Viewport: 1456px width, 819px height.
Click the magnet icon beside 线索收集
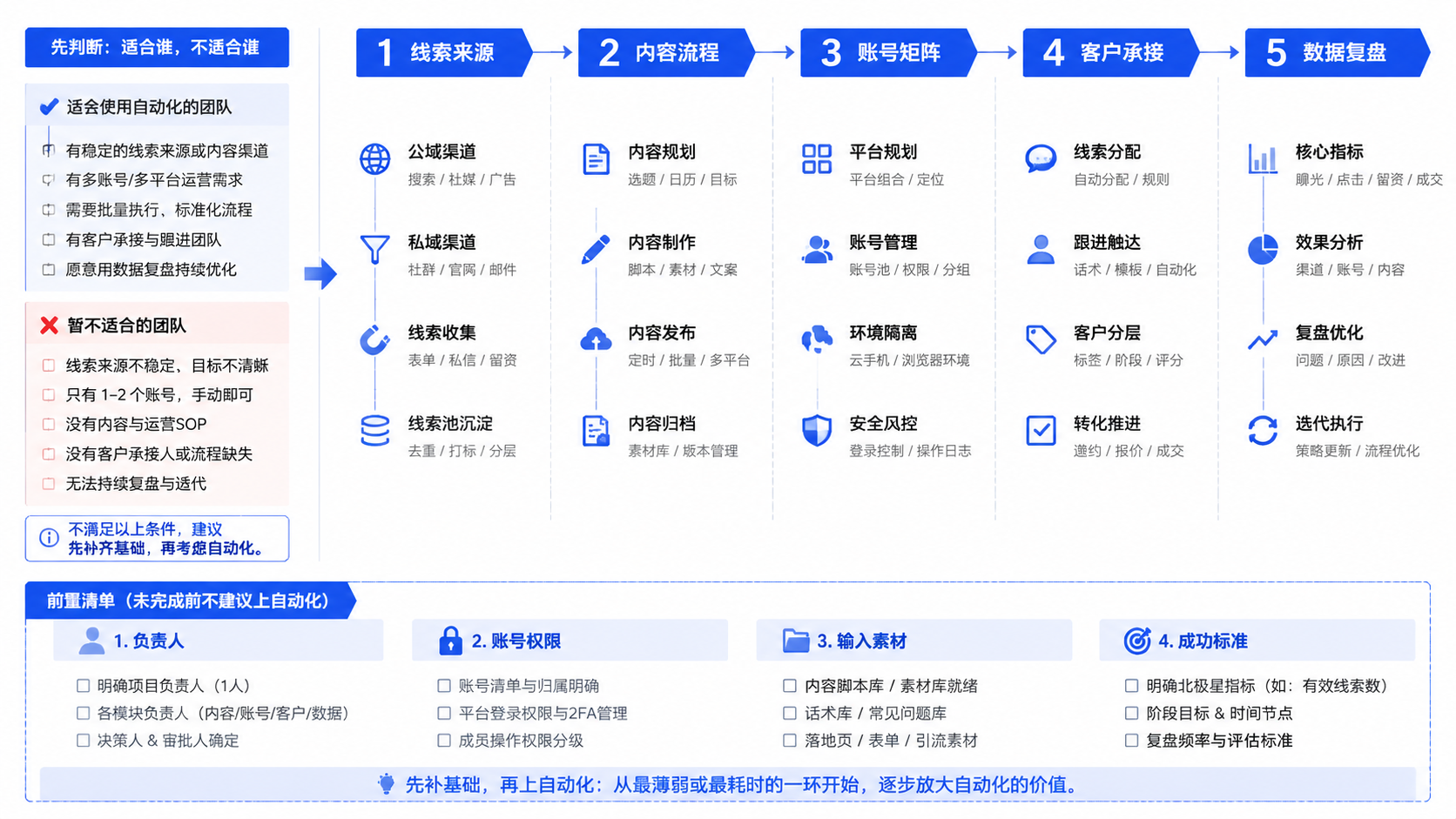(374, 339)
